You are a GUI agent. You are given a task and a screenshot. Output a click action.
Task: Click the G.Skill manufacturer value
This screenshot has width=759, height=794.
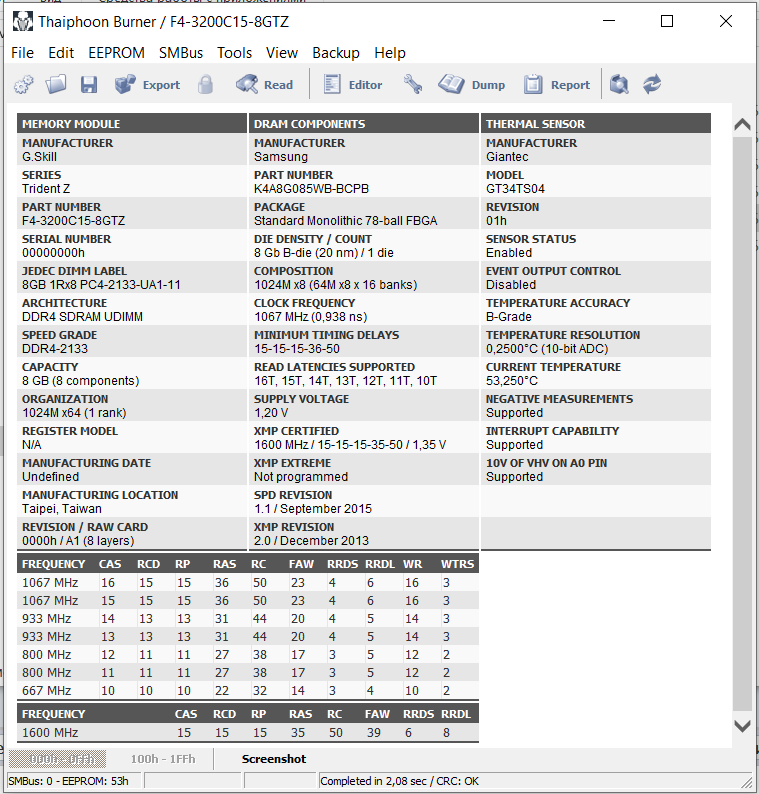pyautogui.click(x=39, y=157)
